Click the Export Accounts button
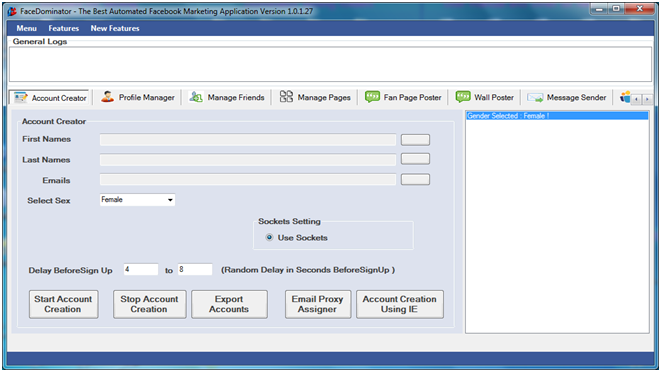The image size is (663, 370). coord(229,304)
